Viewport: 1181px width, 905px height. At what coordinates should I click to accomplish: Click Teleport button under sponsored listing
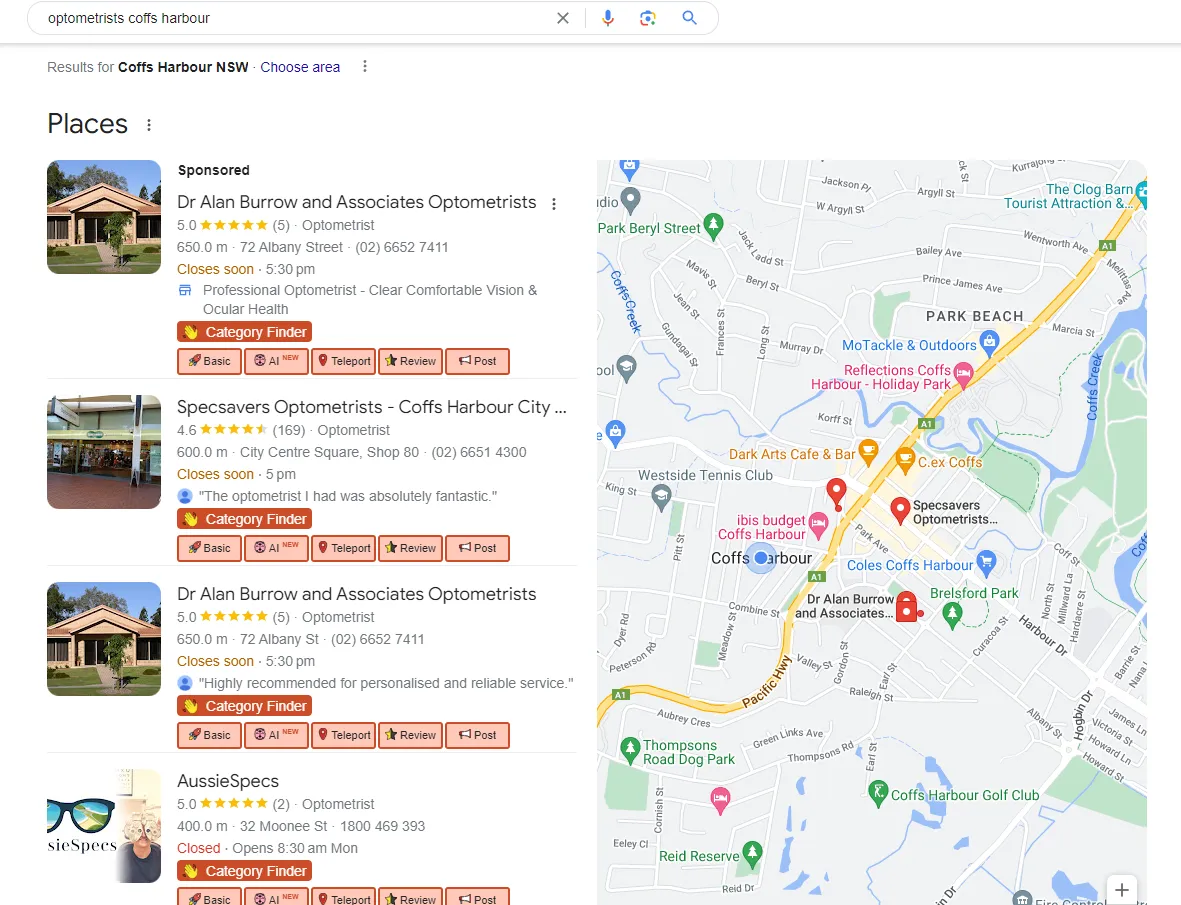343,361
